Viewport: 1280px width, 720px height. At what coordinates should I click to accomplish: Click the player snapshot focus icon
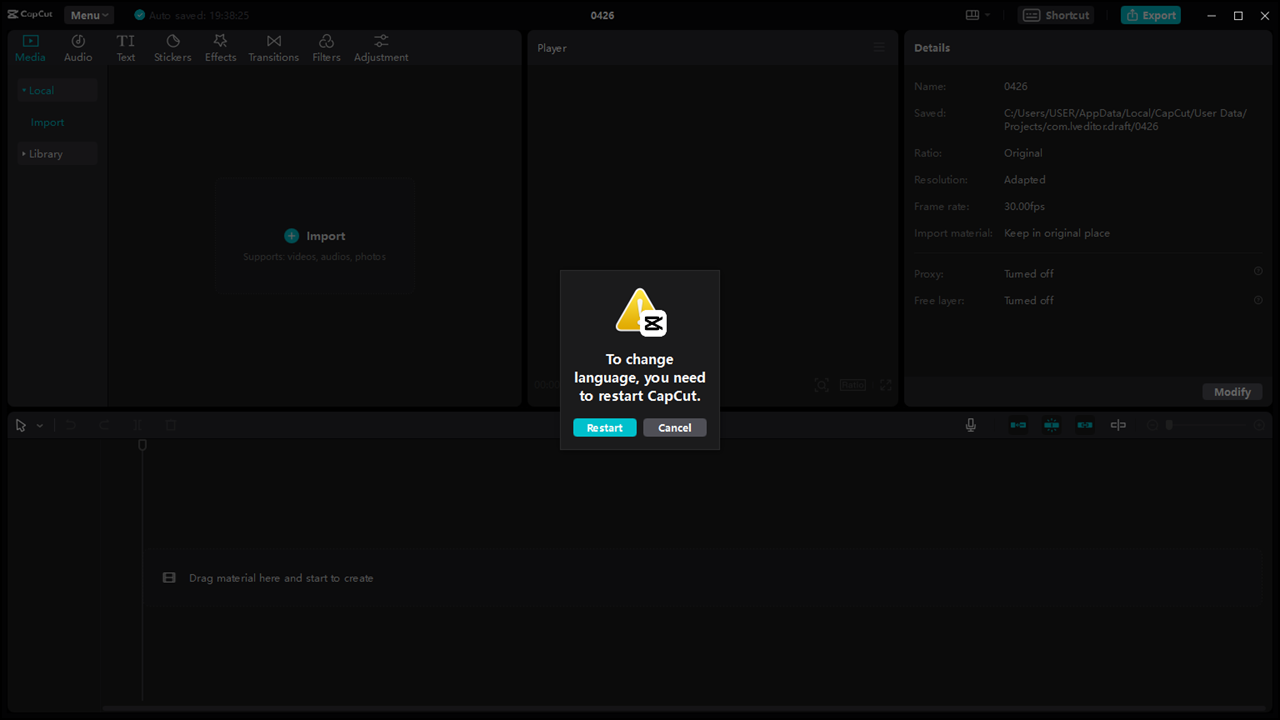821,385
